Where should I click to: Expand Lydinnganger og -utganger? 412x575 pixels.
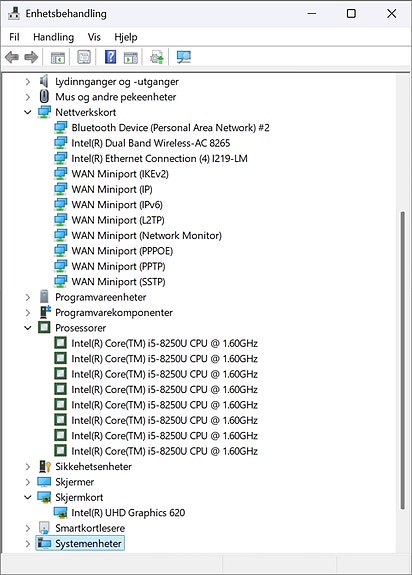coord(28,81)
